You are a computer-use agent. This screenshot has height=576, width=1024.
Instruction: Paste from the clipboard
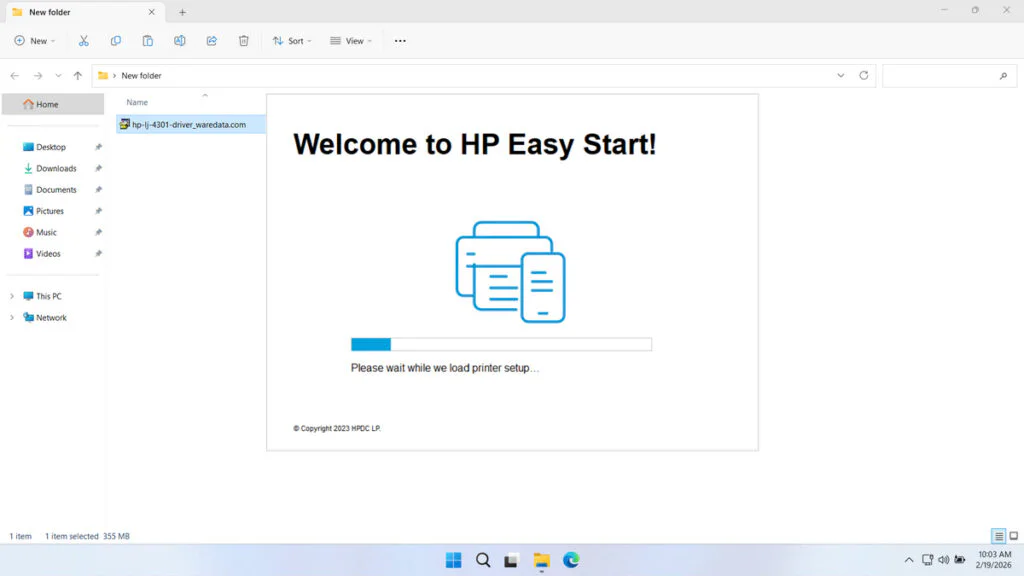pyautogui.click(x=148, y=40)
